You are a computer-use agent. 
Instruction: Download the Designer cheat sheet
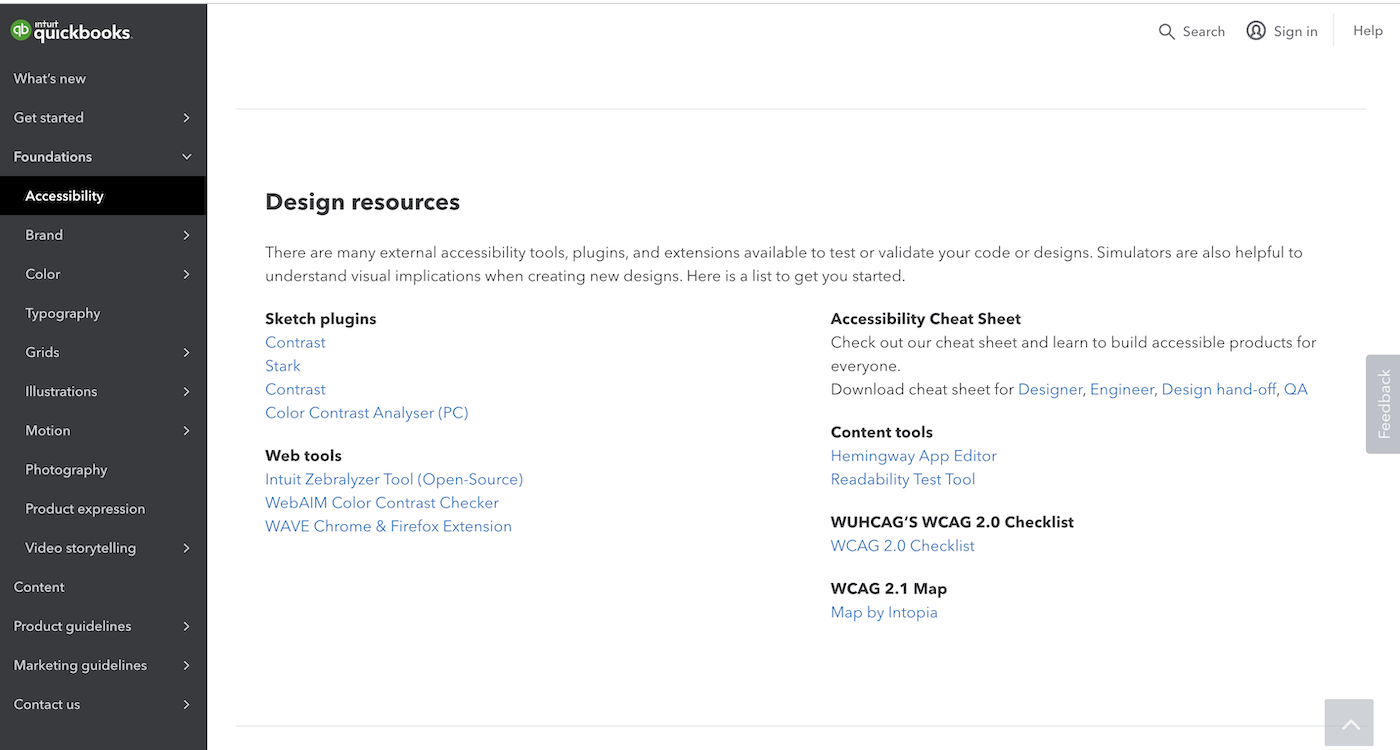click(1050, 389)
